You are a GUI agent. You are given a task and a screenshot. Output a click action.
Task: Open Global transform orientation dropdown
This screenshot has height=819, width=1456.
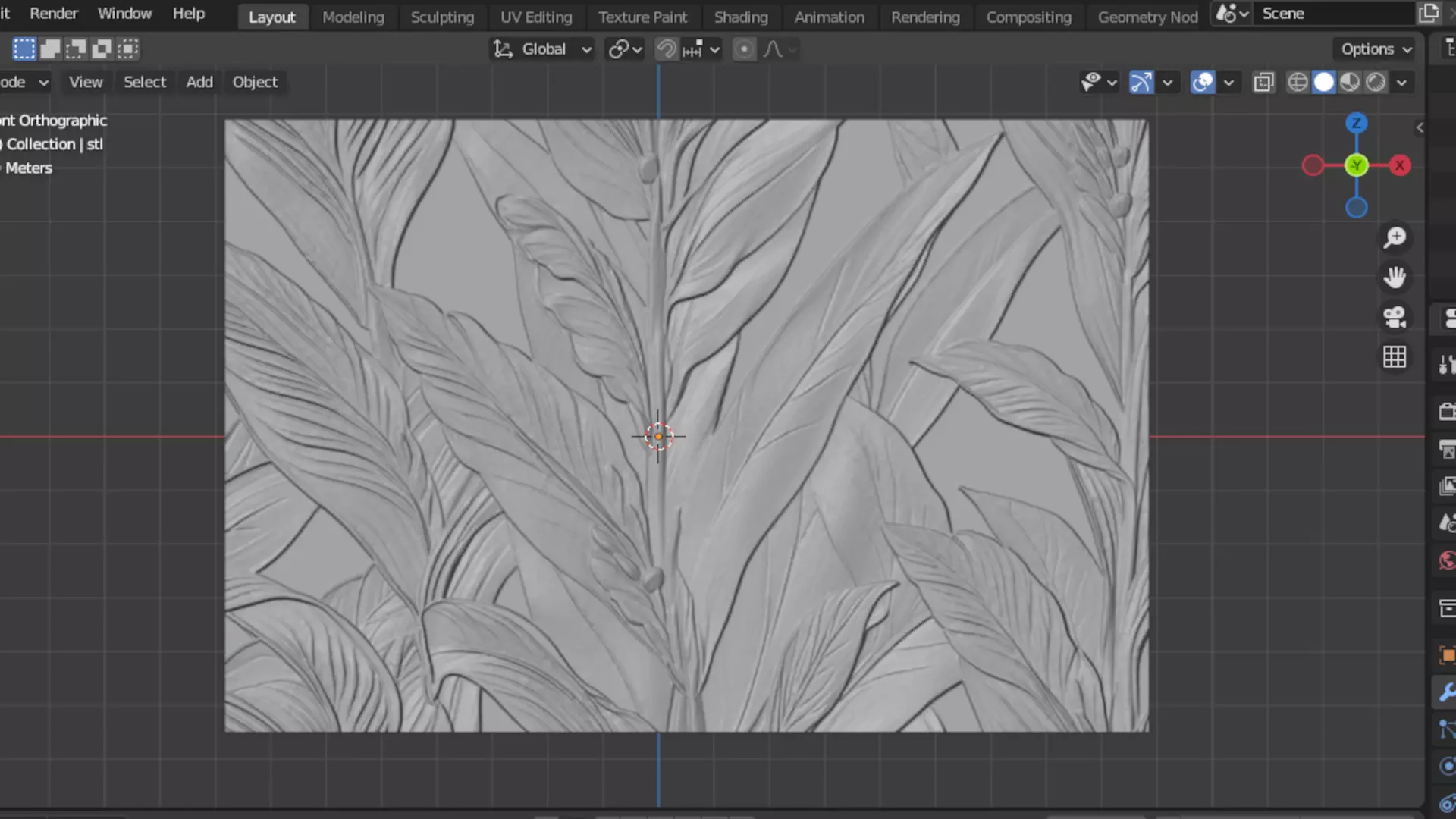pos(543,49)
